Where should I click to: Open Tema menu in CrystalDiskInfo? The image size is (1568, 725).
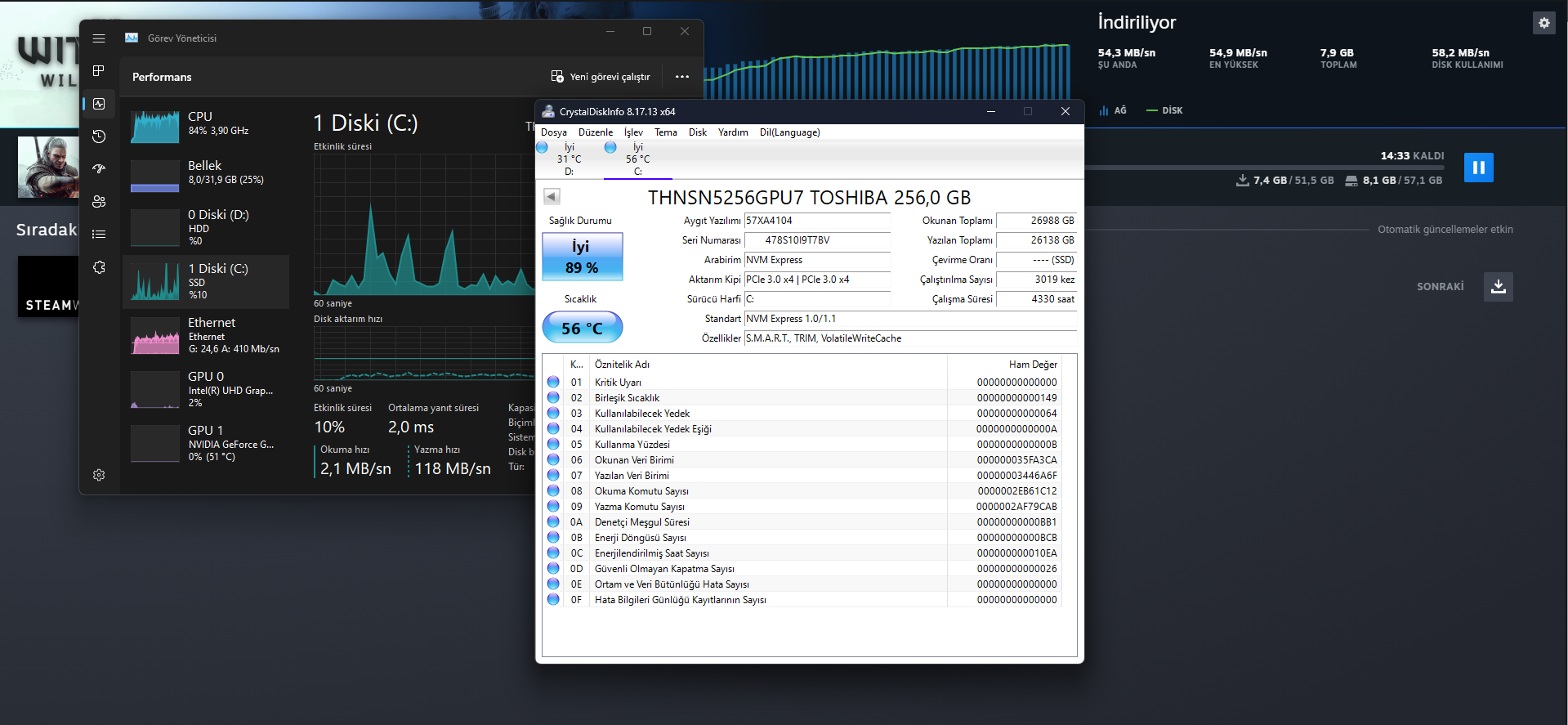666,132
